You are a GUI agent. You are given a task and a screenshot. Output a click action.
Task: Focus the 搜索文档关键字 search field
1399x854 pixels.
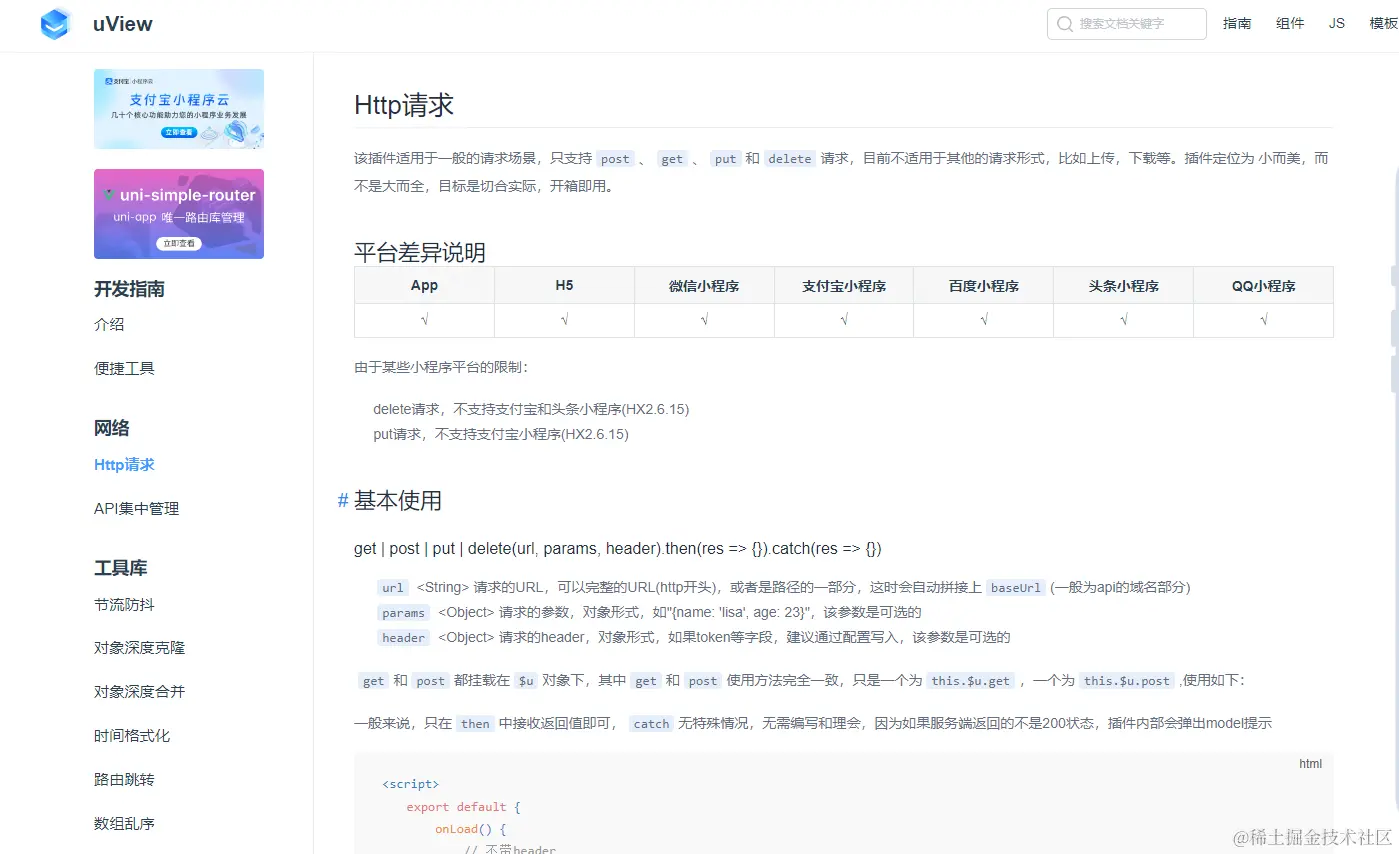(x=1127, y=24)
